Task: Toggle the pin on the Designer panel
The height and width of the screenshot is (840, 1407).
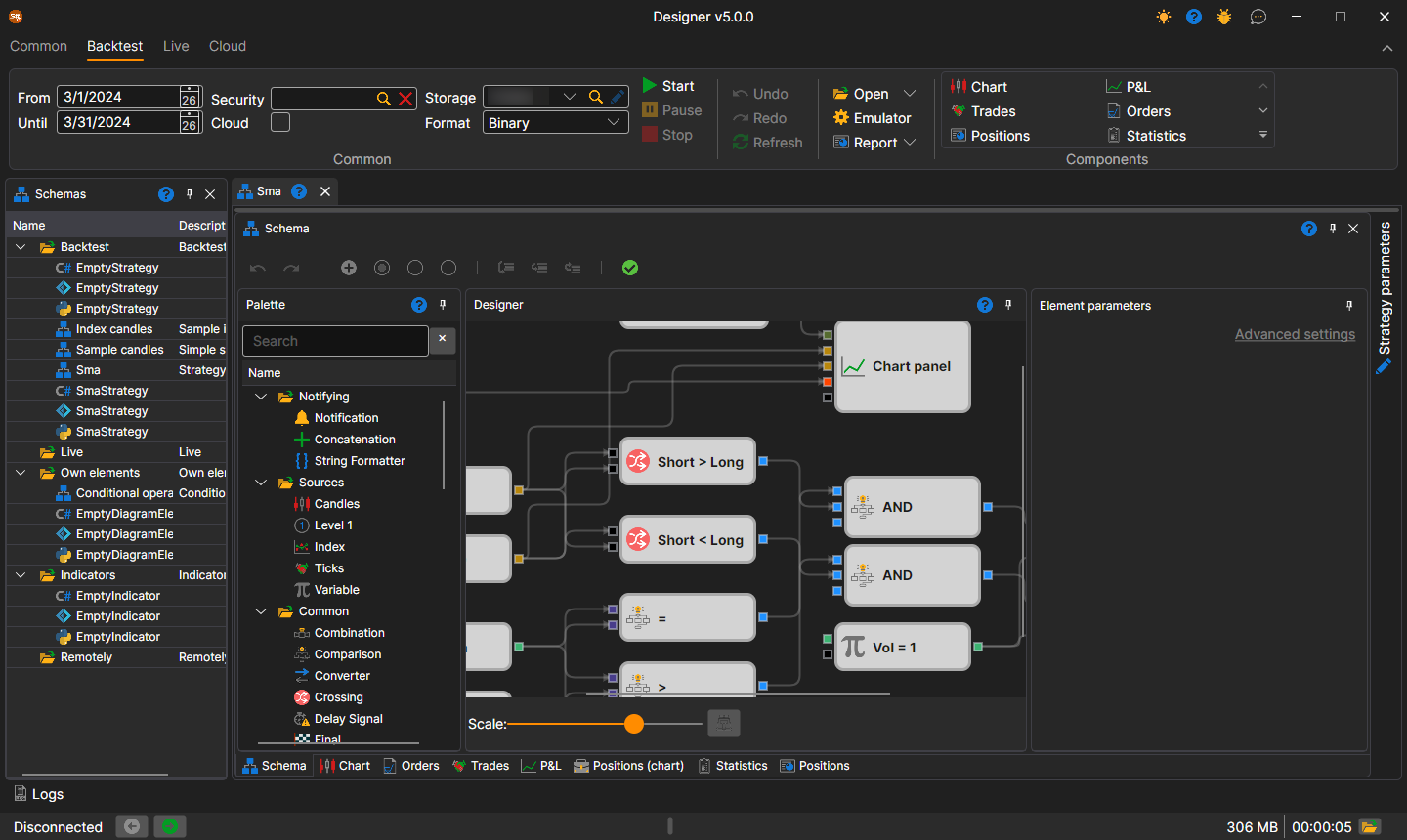Action: point(1008,305)
